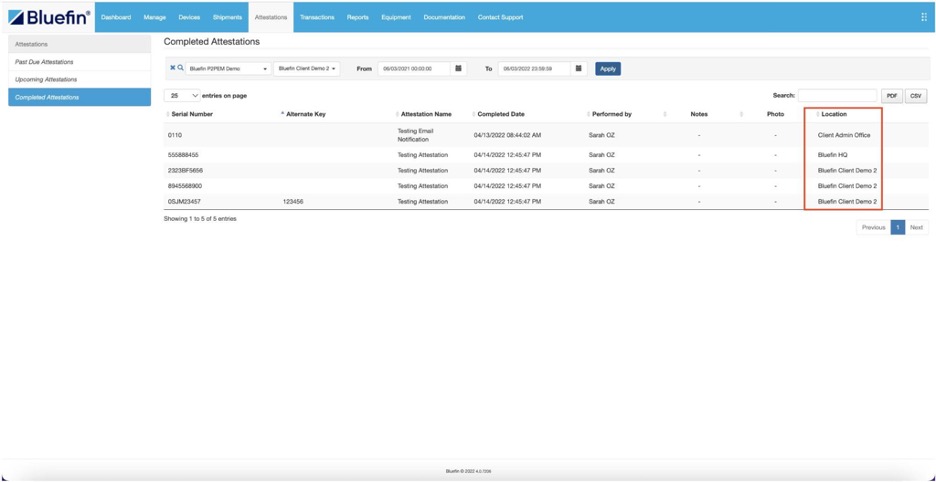This screenshot has height=482, width=936.
Task: Open Upcoming Attestations in sidebar
Action: [x=79, y=79]
